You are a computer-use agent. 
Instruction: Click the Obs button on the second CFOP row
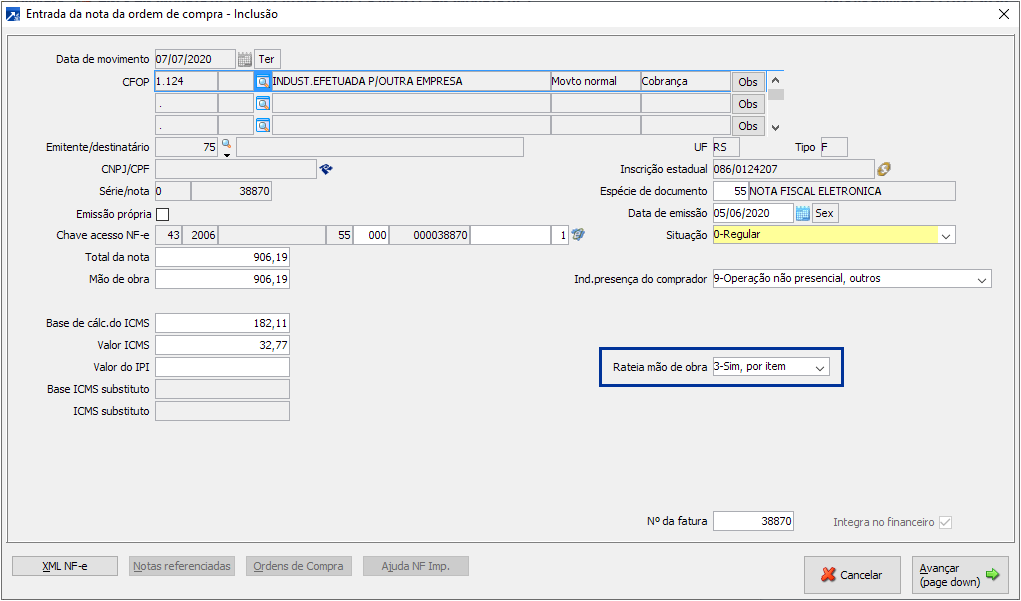748,104
